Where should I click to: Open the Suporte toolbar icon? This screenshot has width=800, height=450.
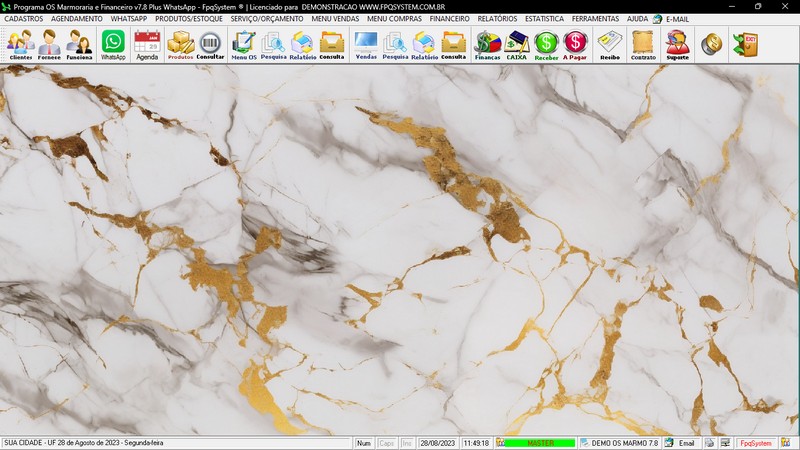[677, 45]
